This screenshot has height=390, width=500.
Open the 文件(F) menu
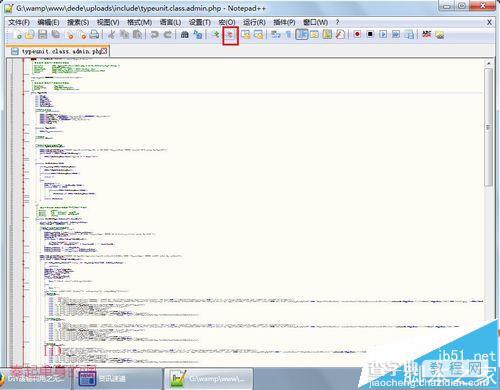(19, 22)
